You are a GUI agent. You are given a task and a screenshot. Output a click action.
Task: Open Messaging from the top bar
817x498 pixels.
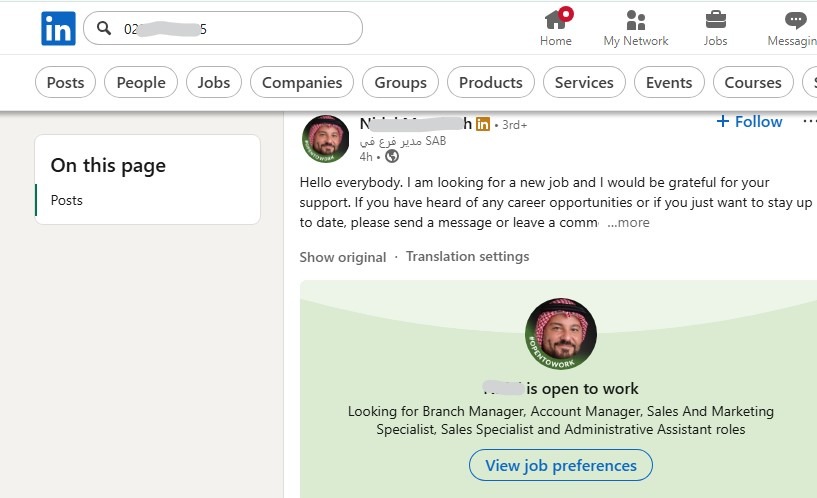[x=795, y=20]
